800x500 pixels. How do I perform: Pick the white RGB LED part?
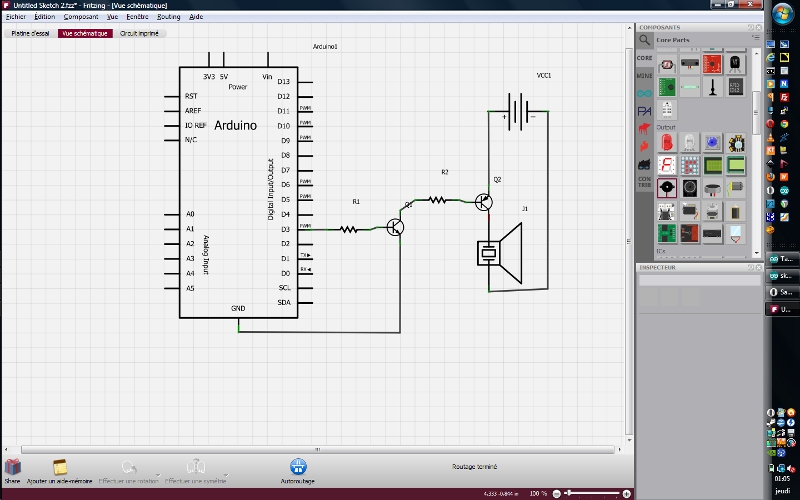[690, 143]
